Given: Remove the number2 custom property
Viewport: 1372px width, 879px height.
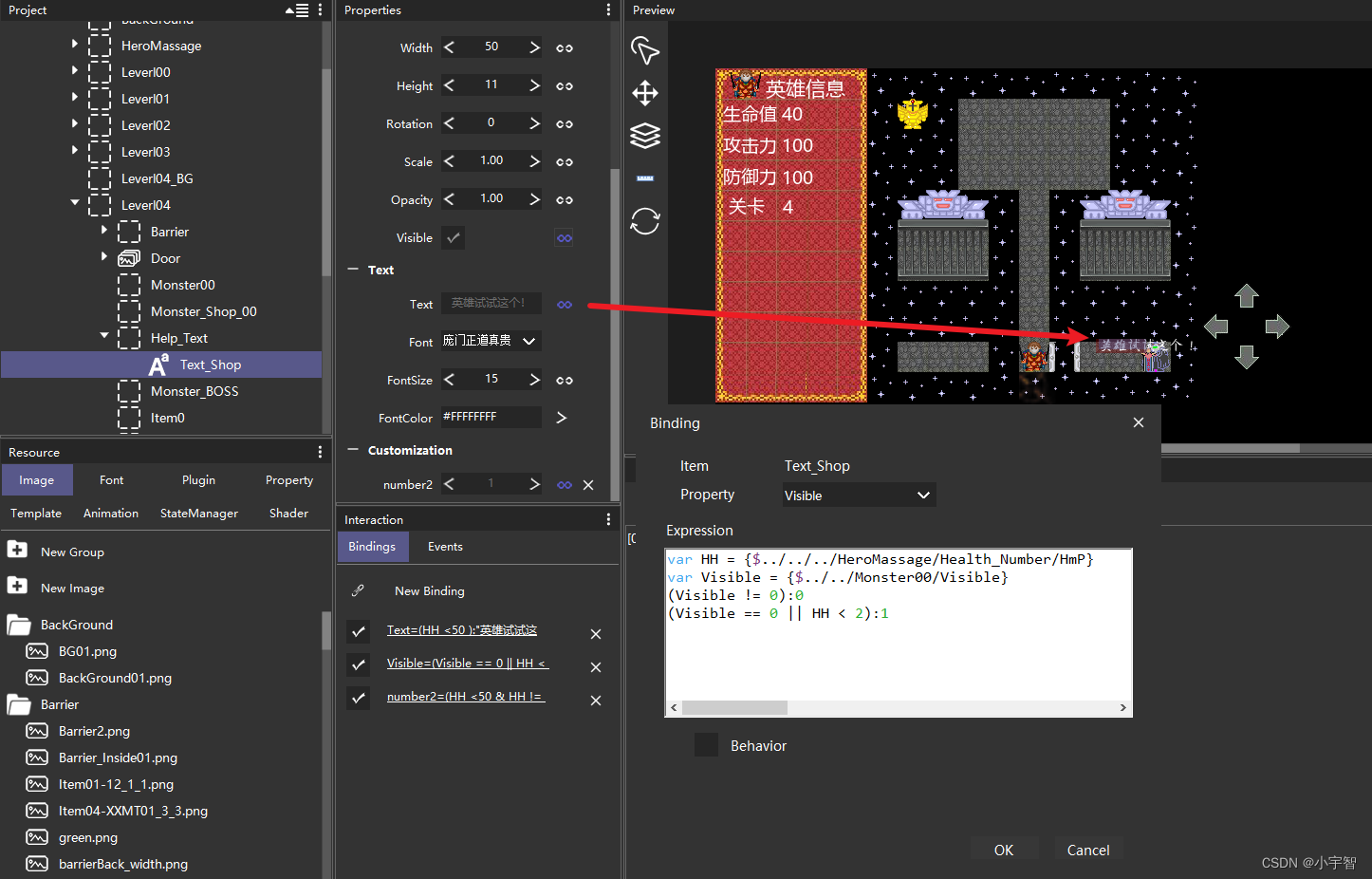Looking at the screenshot, I should pyautogui.click(x=588, y=484).
